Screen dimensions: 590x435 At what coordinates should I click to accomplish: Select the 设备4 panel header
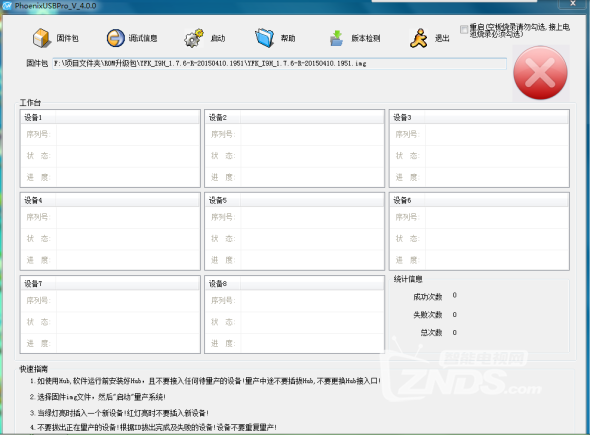coord(110,200)
